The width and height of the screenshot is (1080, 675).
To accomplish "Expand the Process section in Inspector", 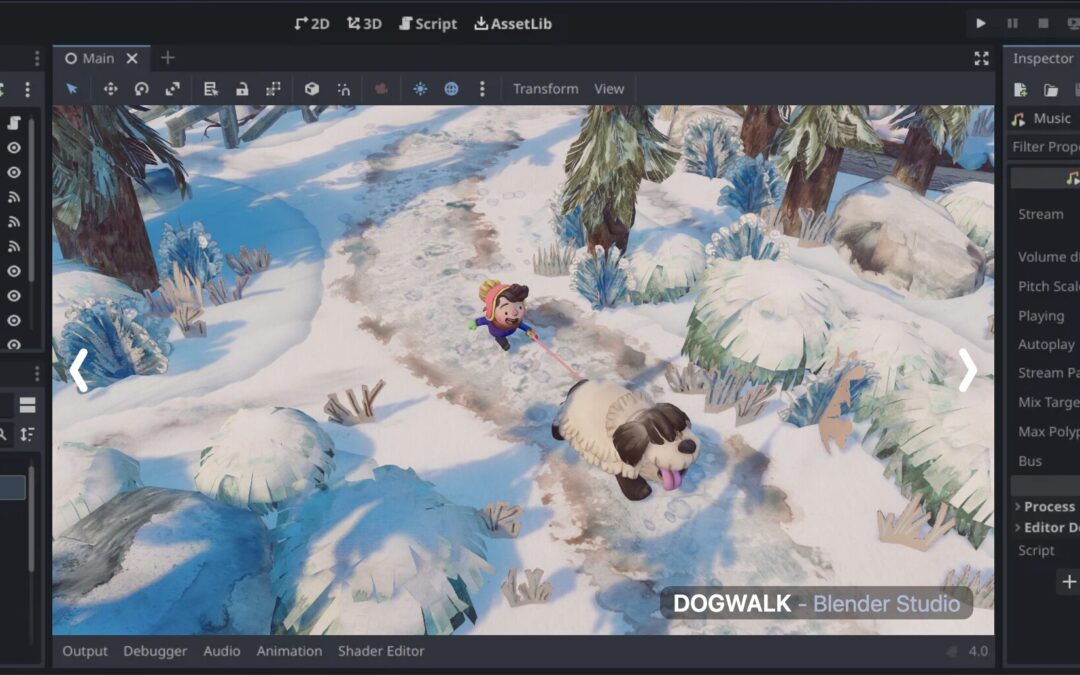I will point(1047,507).
